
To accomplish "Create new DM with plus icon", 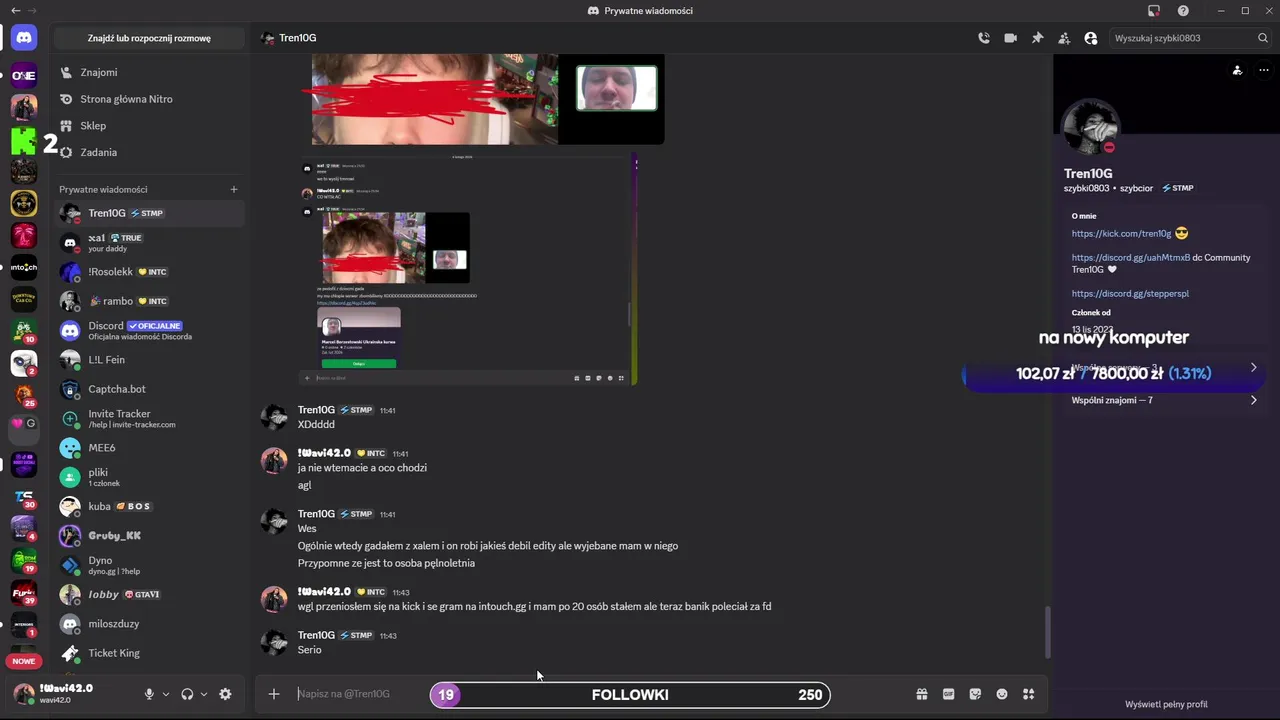I will coord(234,189).
